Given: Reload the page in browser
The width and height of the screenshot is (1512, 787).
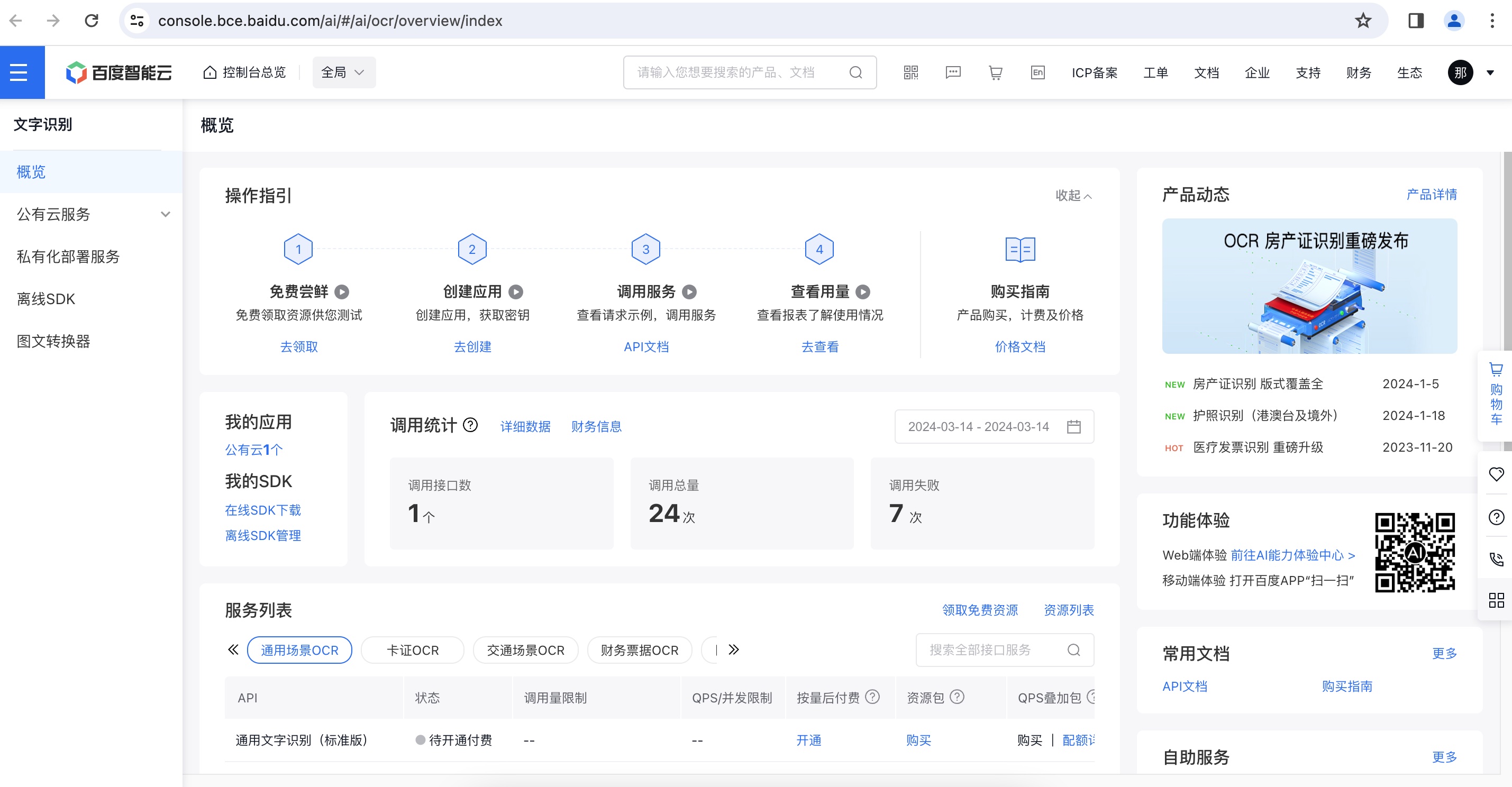Looking at the screenshot, I should (x=92, y=21).
